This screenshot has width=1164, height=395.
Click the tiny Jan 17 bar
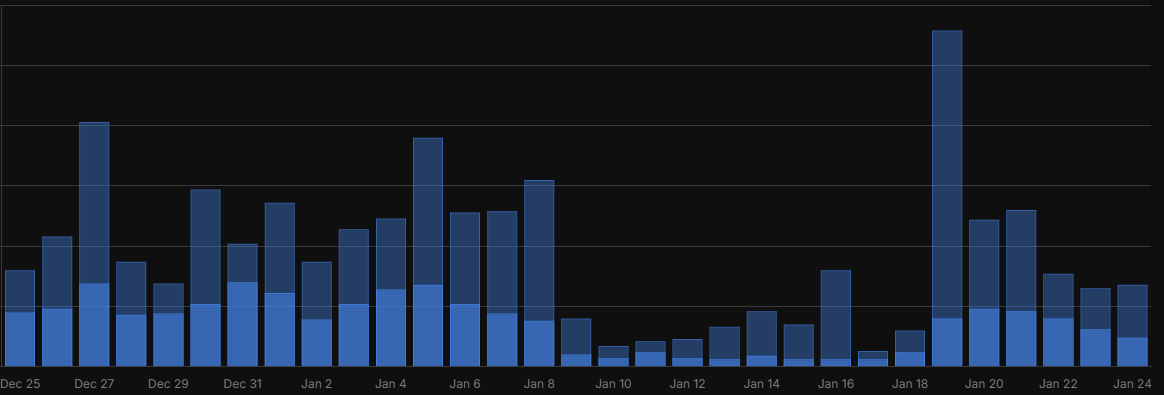click(873, 359)
